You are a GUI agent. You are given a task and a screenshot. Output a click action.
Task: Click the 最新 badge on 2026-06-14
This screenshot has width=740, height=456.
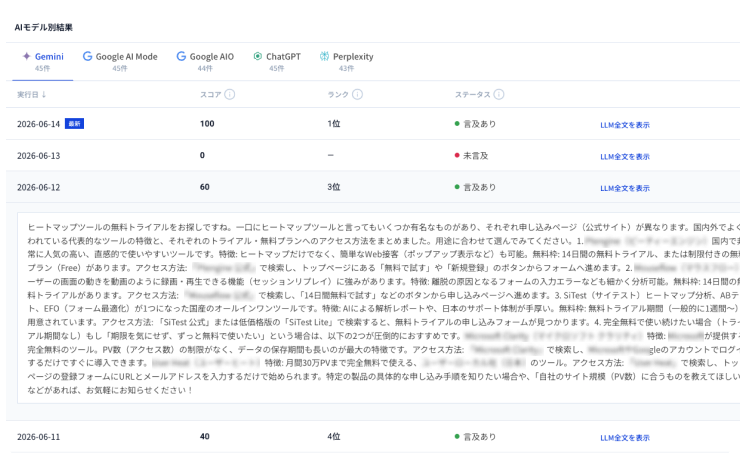pyautogui.click(x=74, y=124)
